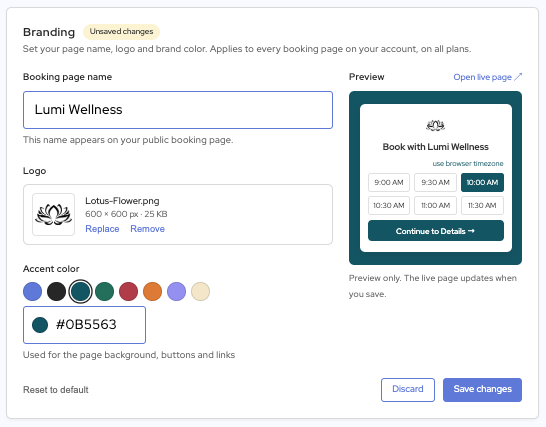Pick the 9:00 AM slot in preview
This screenshot has width=546, height=427.
tap(389, 183)
